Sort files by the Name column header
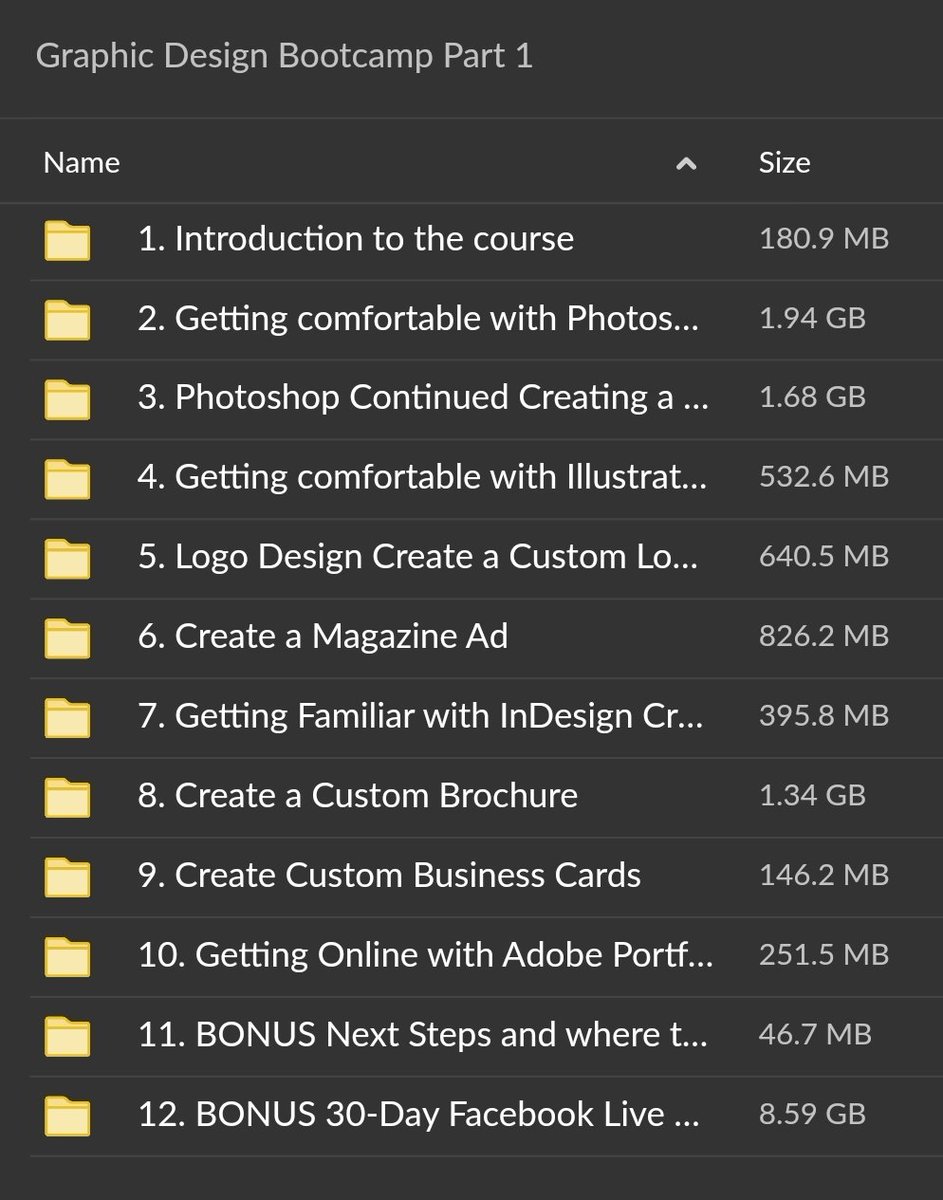Image resolution: width=943 pixels, height=1200 pixels. click(x=82, y=163)
